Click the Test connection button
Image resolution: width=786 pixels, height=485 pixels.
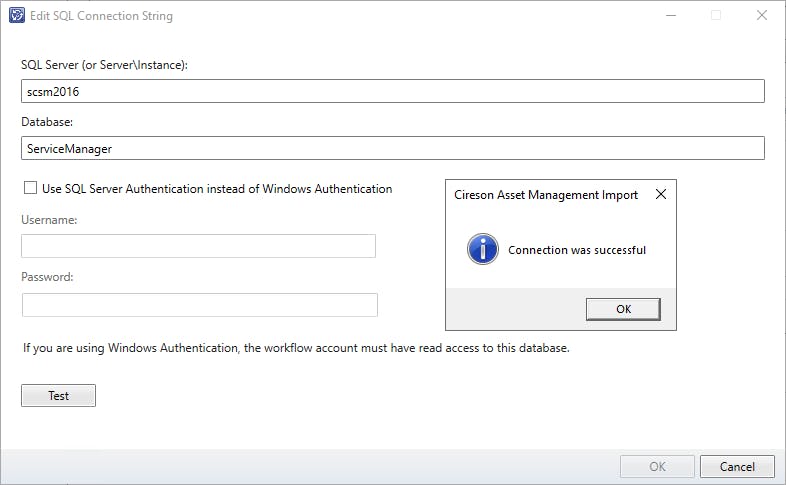[x=58, y=396]
